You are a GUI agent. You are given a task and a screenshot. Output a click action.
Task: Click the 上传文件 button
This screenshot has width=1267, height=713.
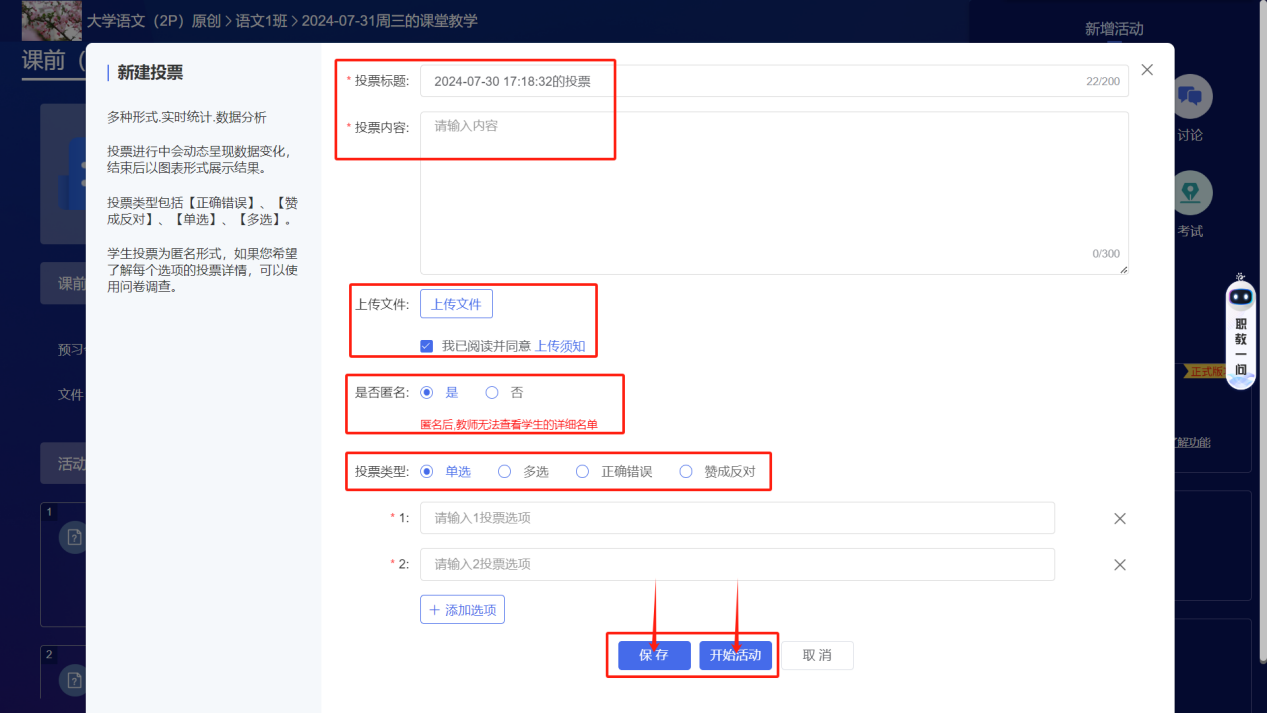pos(456,304)
